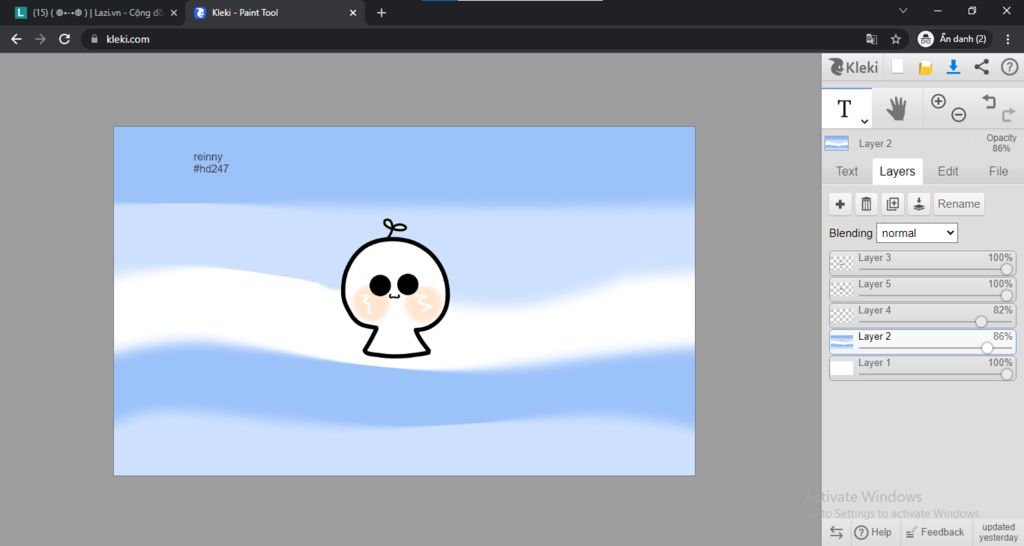Image resolution: width=1024 pixels, height=546 pixels.
Task: Add a new layer with plus button
Action: [x=840, y=204]
